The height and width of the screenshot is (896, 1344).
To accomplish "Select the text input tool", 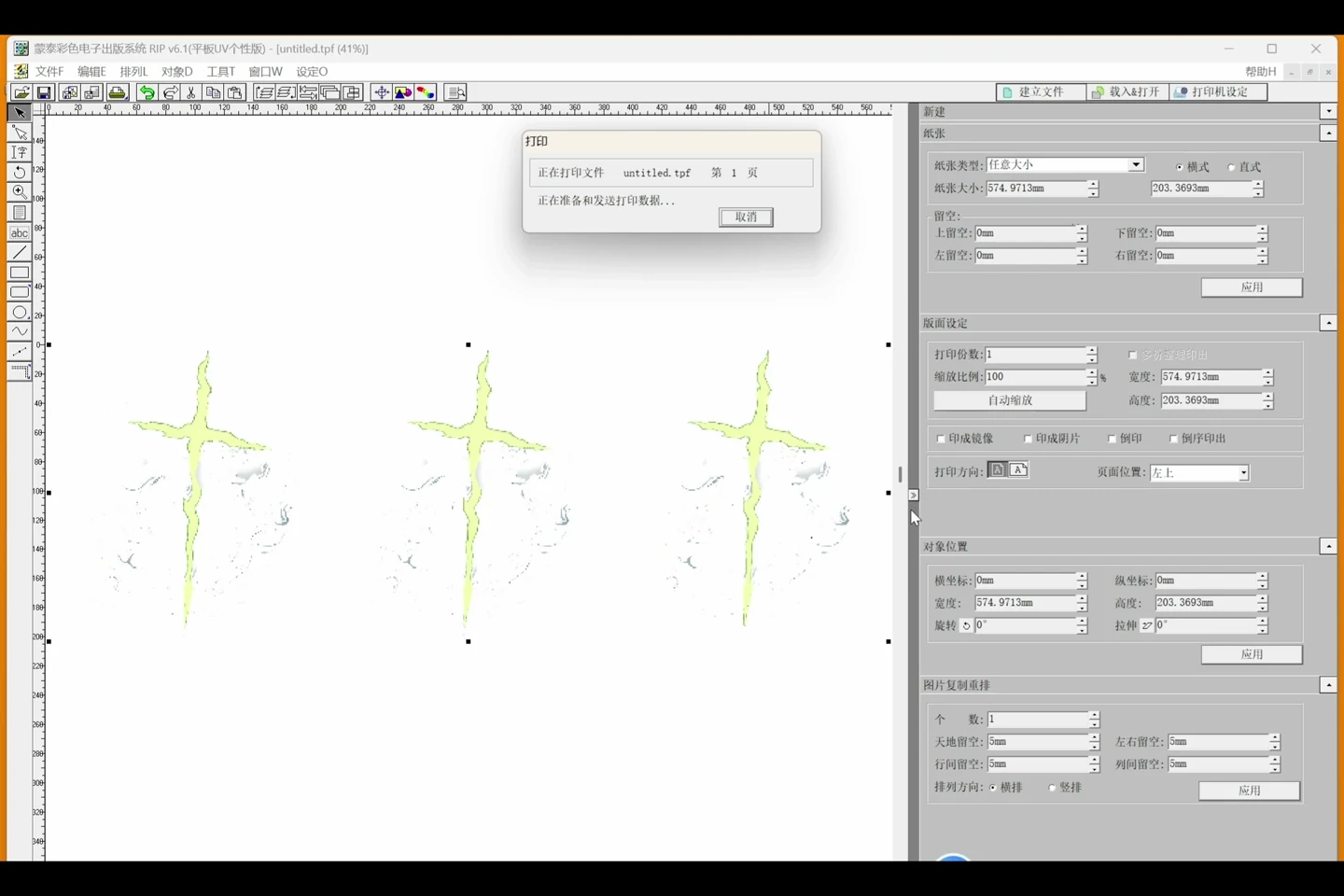I will pos(19,152).
